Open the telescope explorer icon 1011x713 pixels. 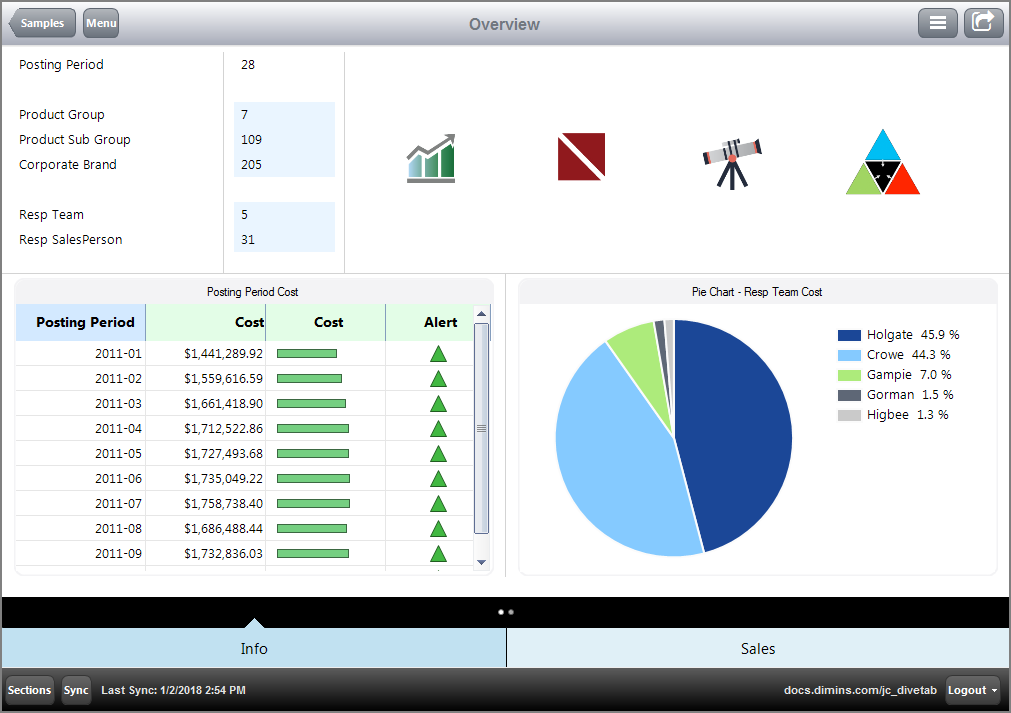point(731,157)
